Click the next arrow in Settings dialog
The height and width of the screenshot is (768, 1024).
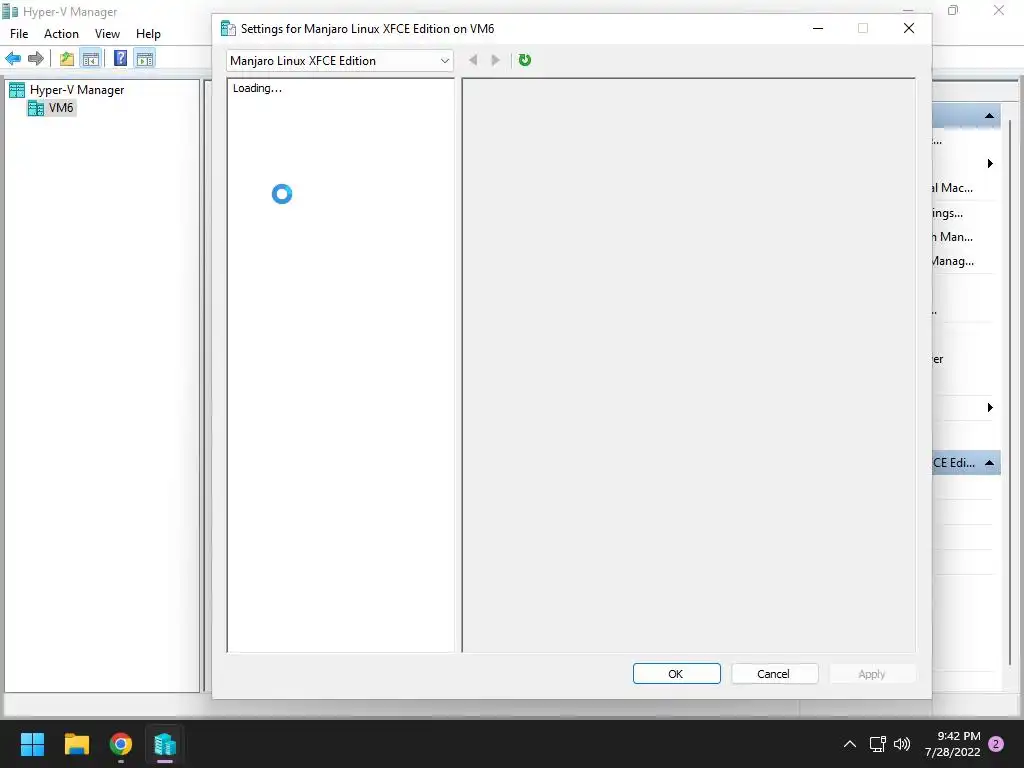point(496,60)
